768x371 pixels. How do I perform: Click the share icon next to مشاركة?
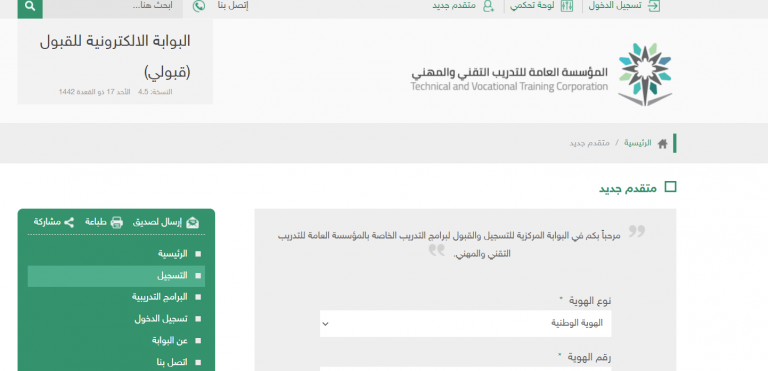69,223
